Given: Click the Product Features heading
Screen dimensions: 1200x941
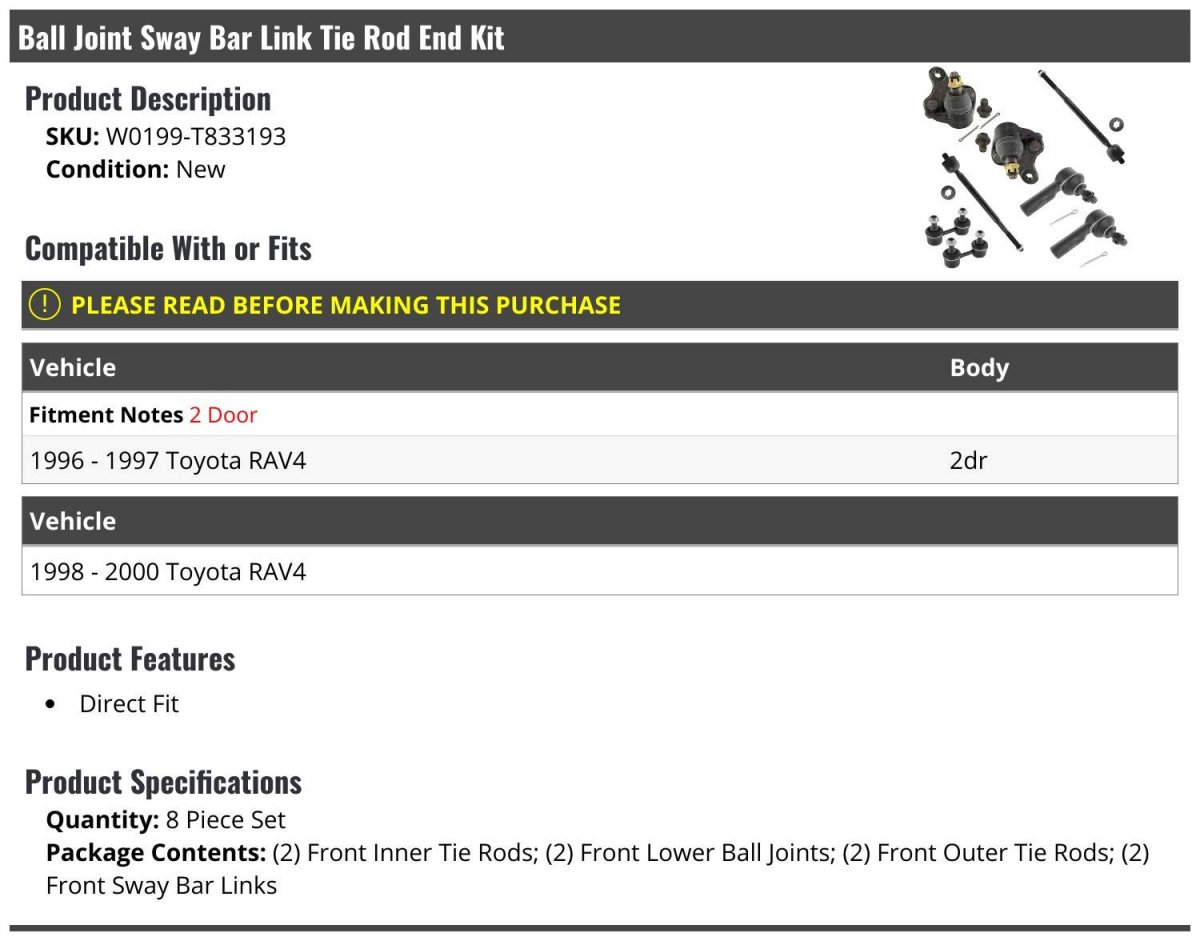Looking at the screenshot, I should (130, 659).
